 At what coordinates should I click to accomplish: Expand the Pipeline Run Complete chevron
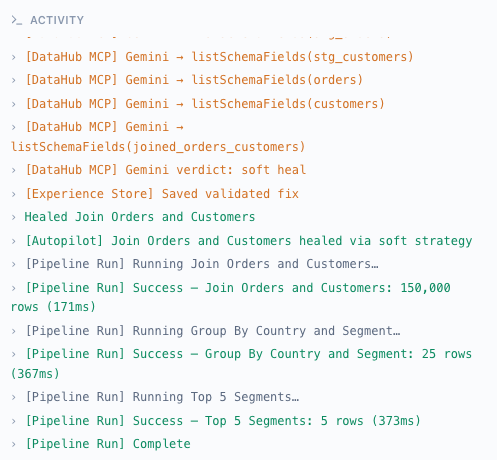tap(14, 444)
